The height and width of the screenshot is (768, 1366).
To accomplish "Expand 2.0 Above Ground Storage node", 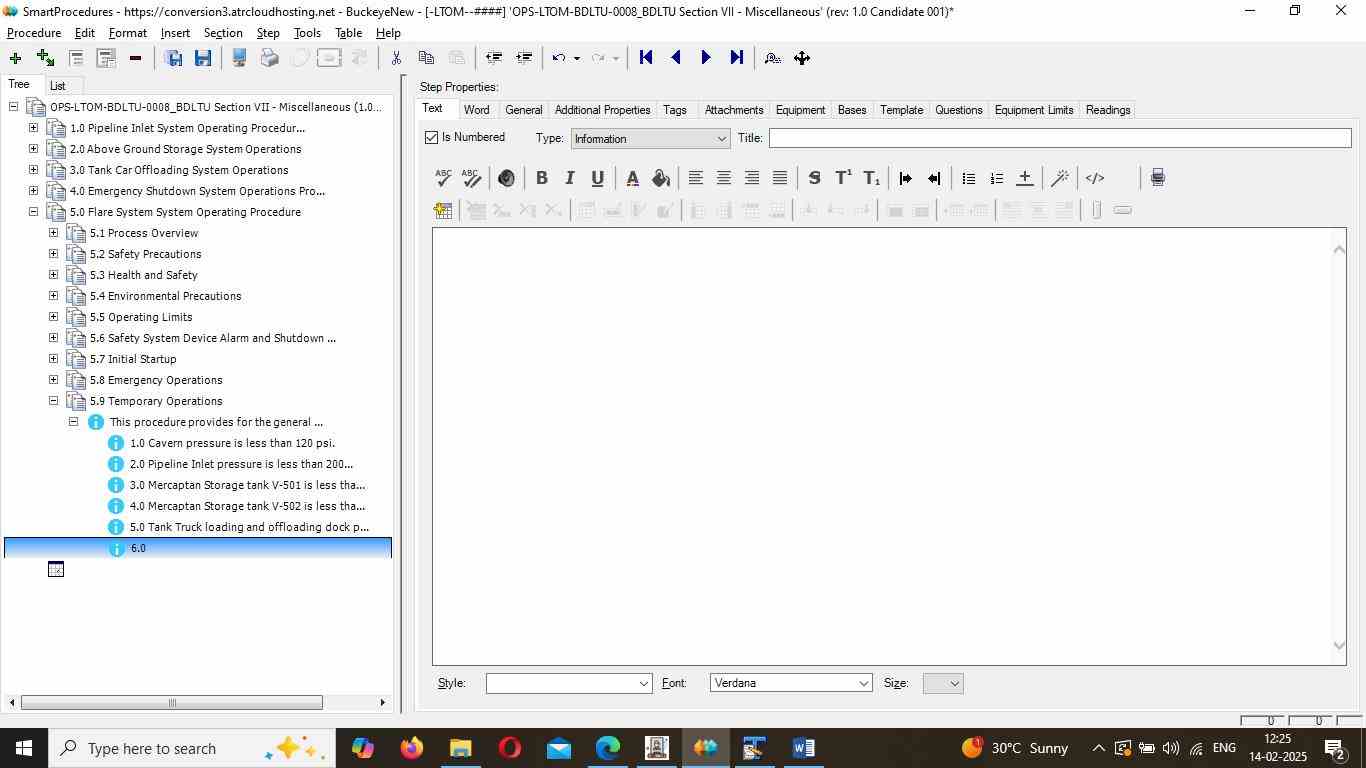I will [x=33, y=149].
